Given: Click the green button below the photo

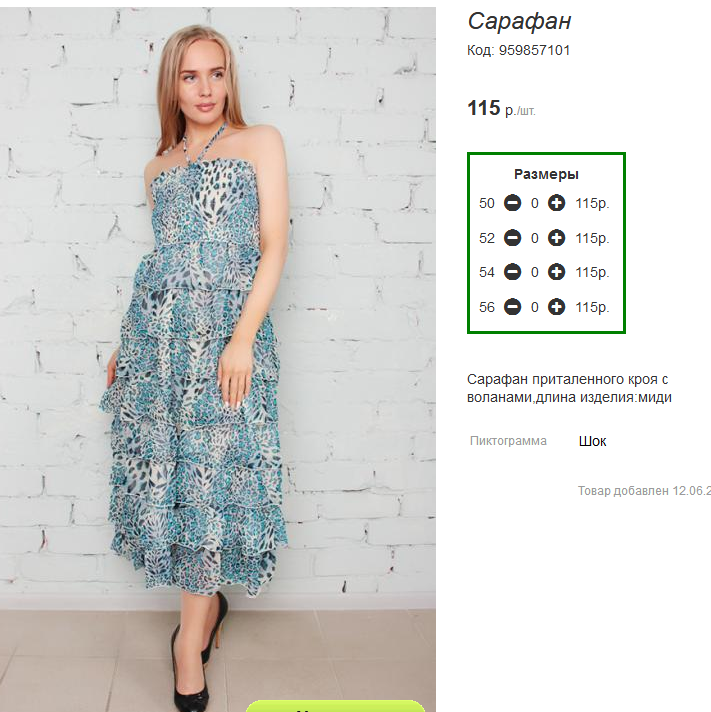Looking at the screenshot, I should coord(335,706).
